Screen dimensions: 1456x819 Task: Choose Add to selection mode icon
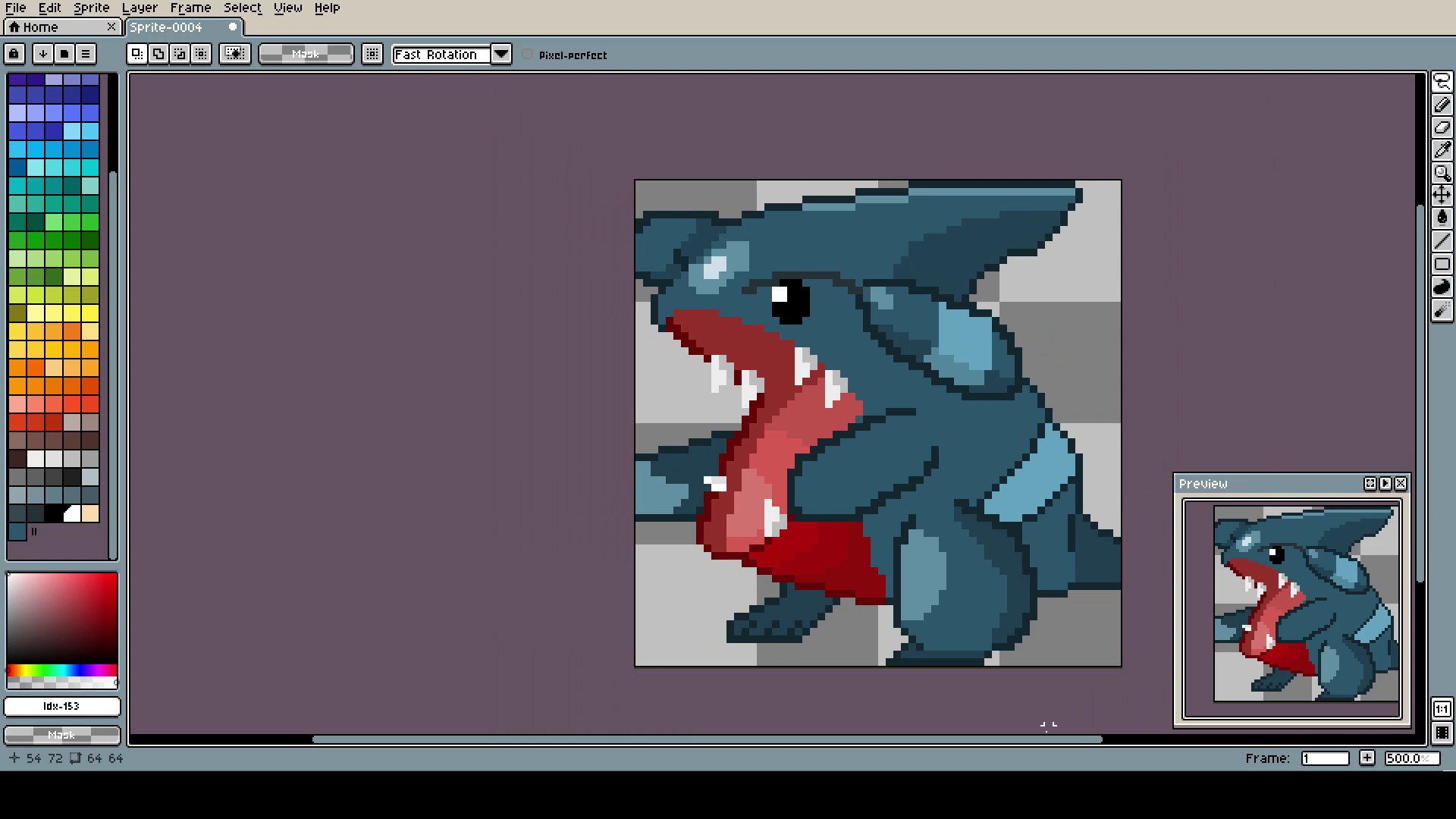[158, 54]
